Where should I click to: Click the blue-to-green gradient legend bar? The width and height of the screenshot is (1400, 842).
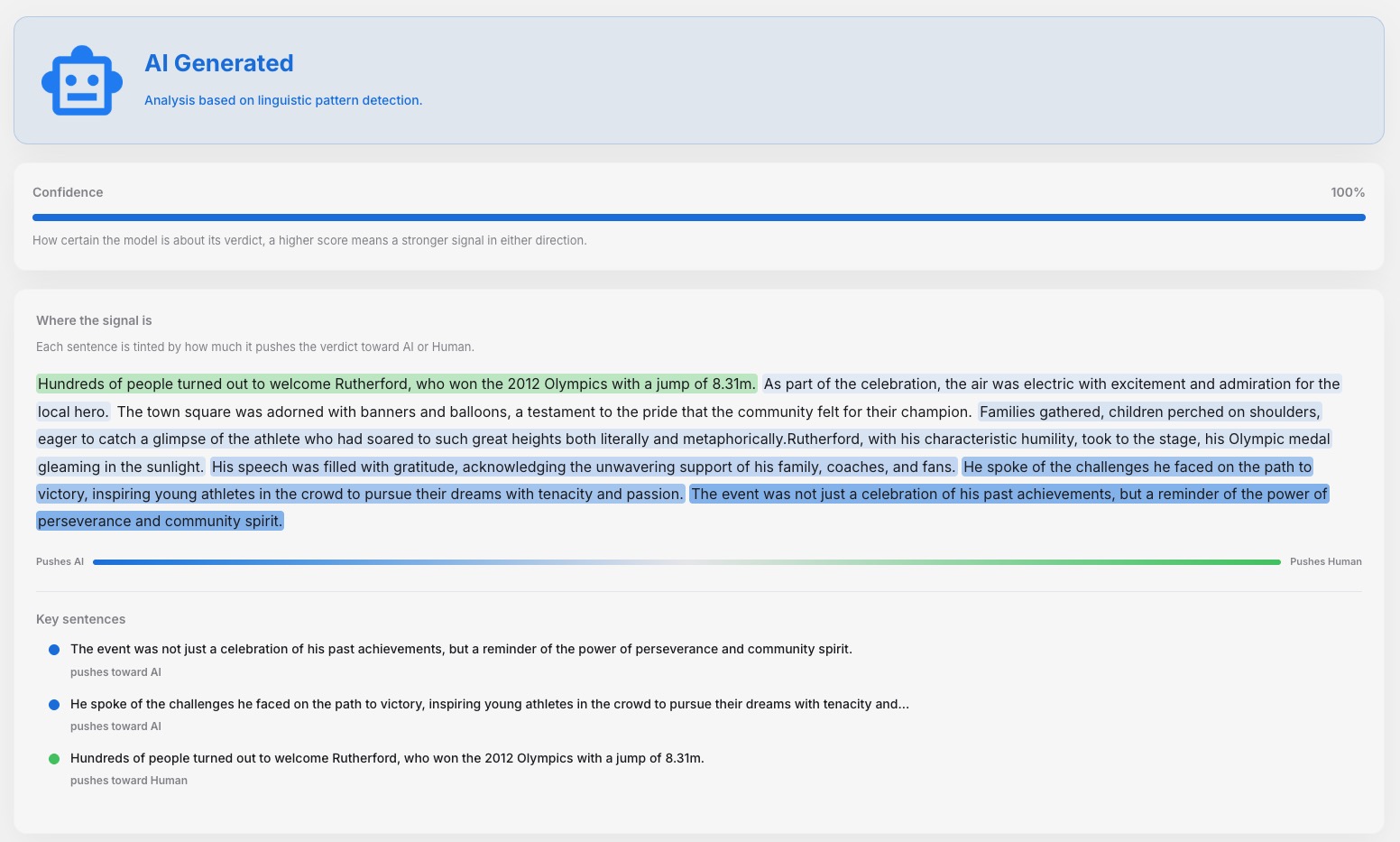(686, 562)
